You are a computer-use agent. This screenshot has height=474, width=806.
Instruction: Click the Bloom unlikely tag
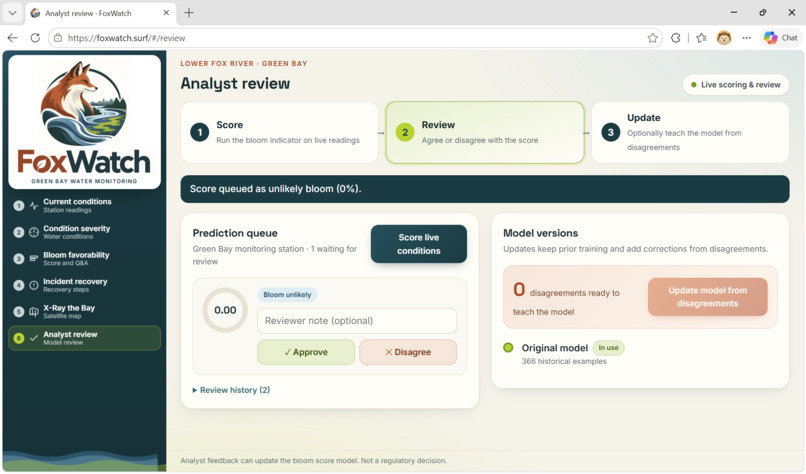tap(287, 295)
